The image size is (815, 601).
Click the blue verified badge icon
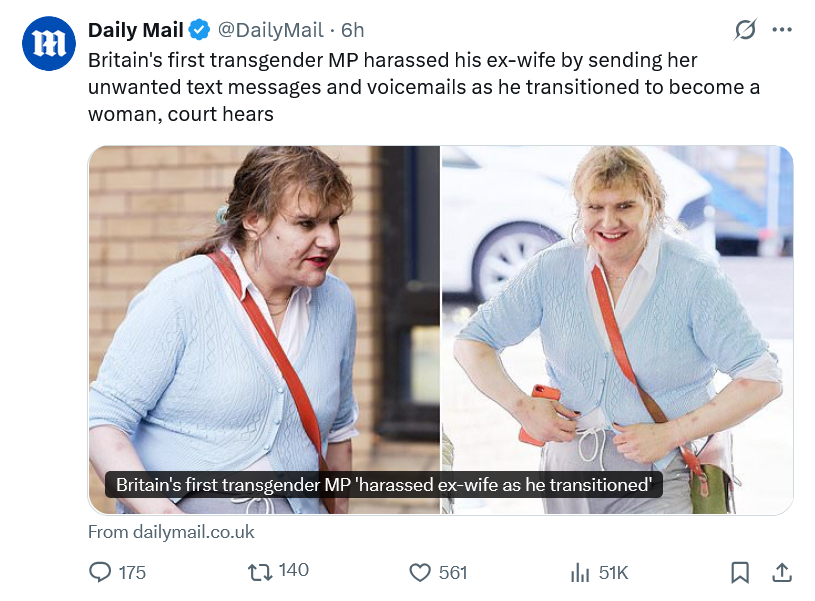(199, 30)
